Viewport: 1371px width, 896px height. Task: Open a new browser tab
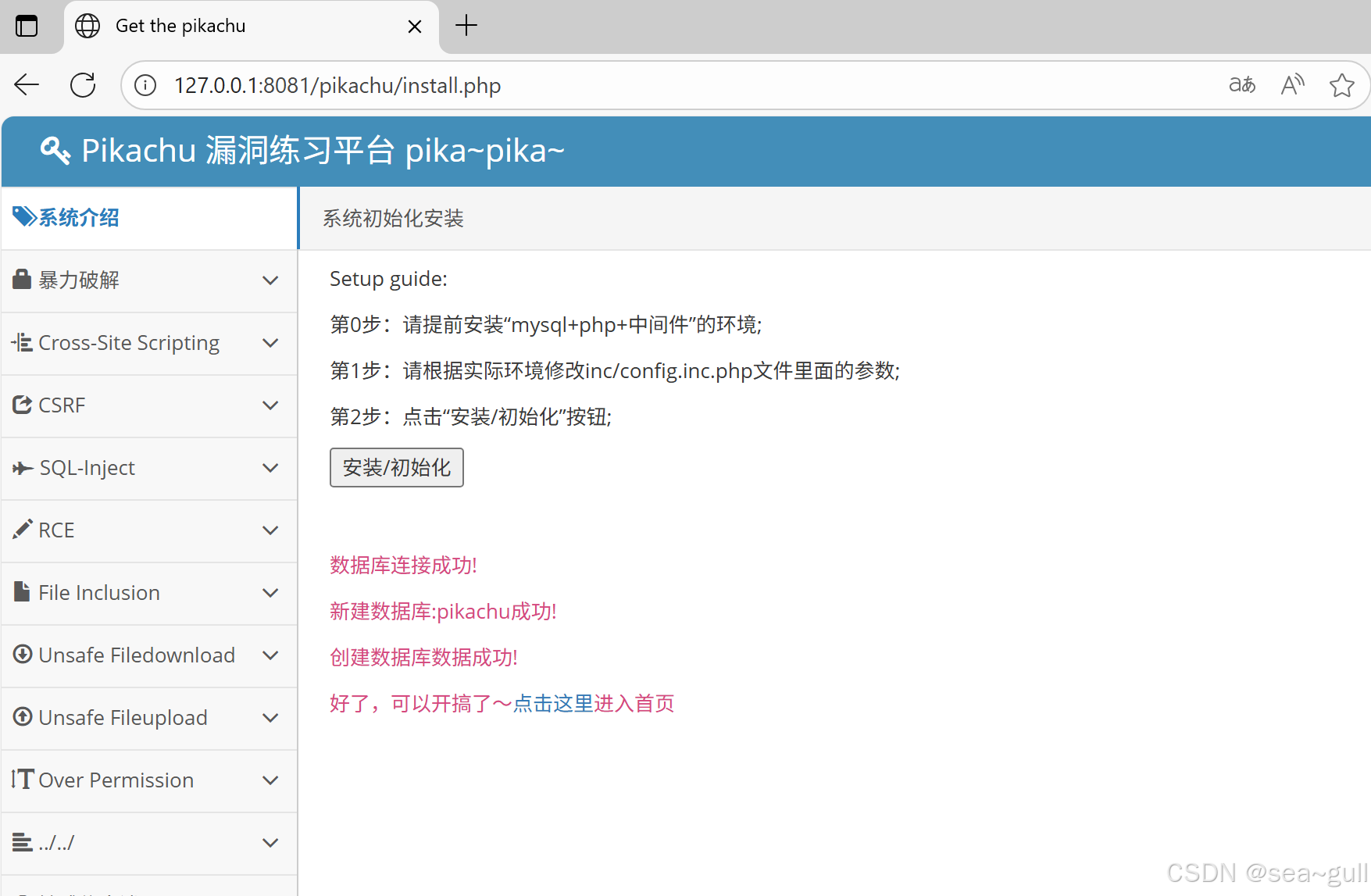466,26
